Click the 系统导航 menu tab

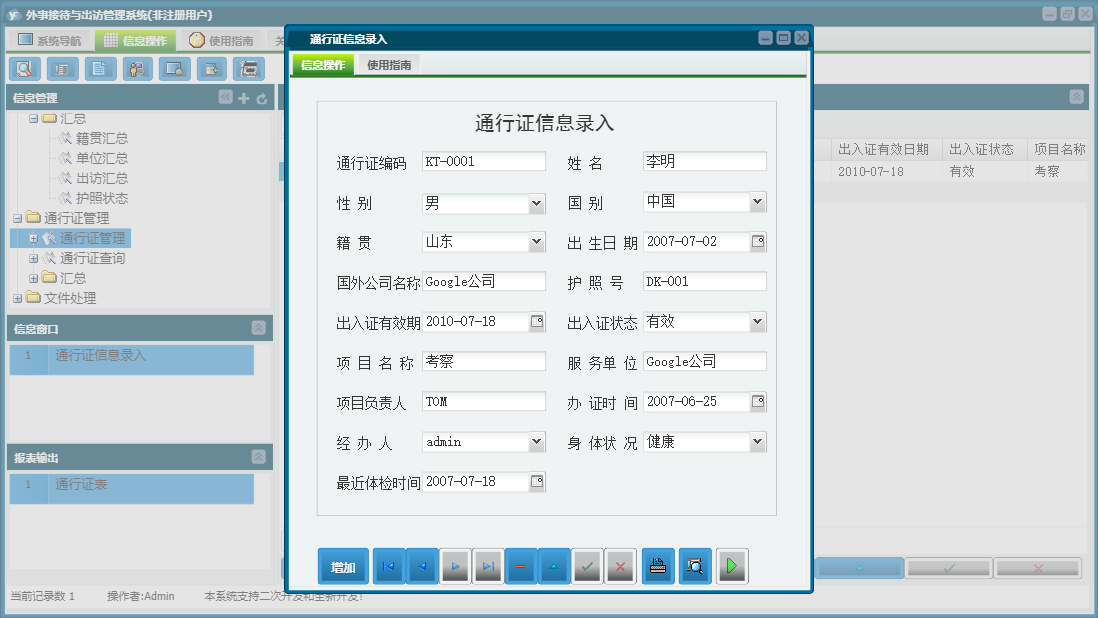53,38
